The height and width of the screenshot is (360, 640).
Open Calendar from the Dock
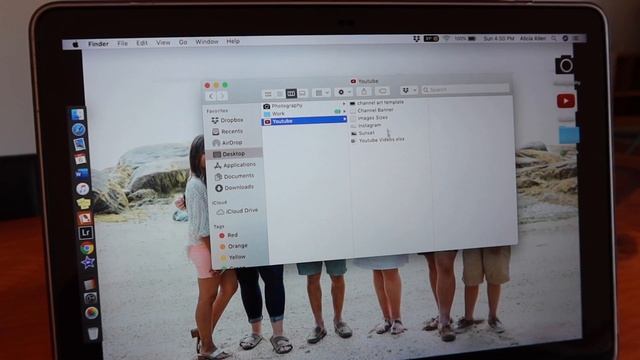click(80, 159)
